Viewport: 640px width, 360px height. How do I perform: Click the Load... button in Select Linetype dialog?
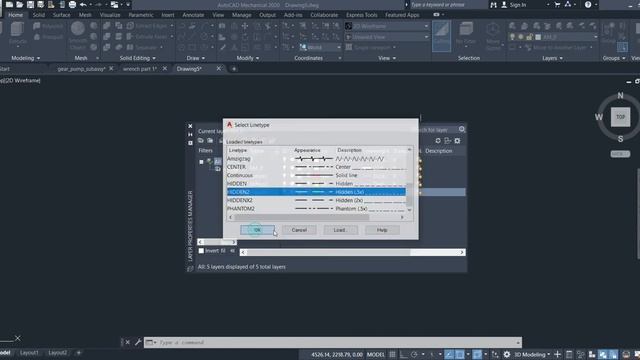(340, 230)
